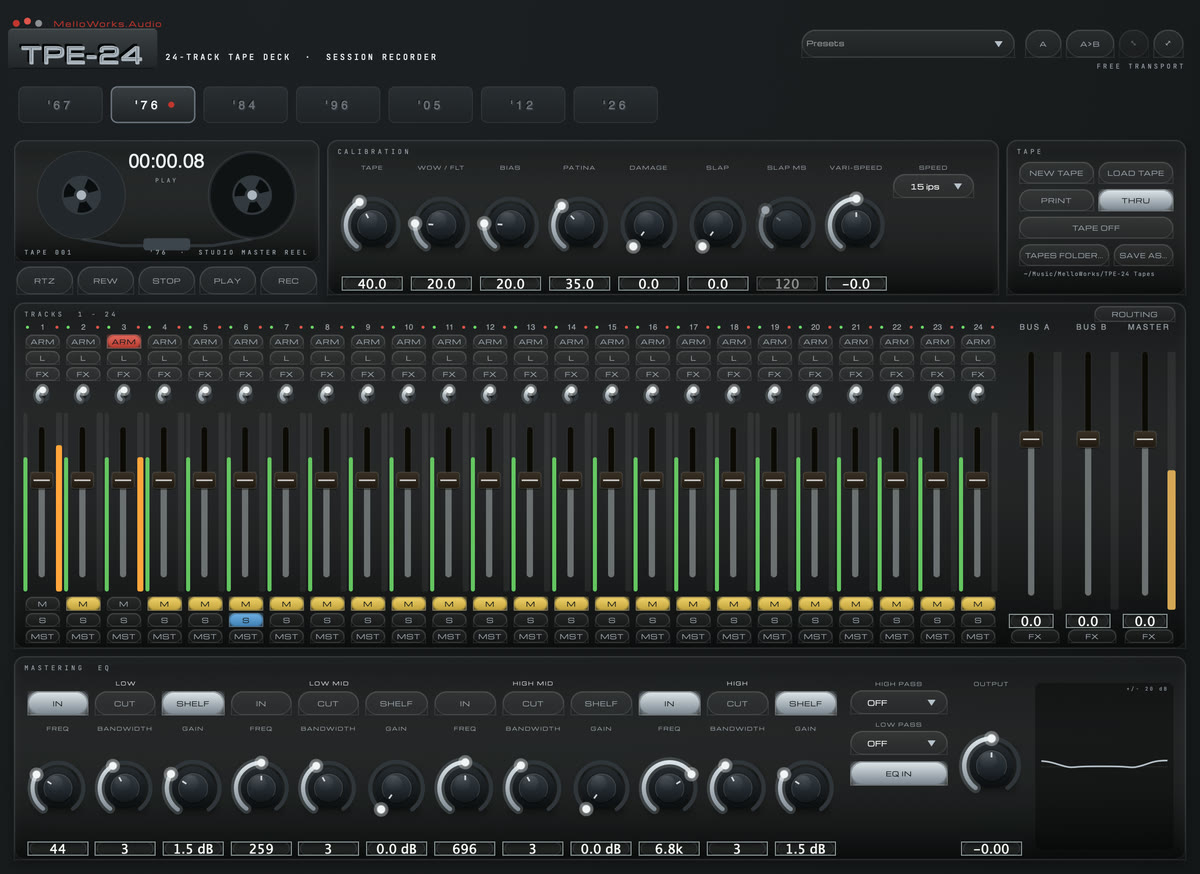Disarm track 3 with its red ARM button

124,342
